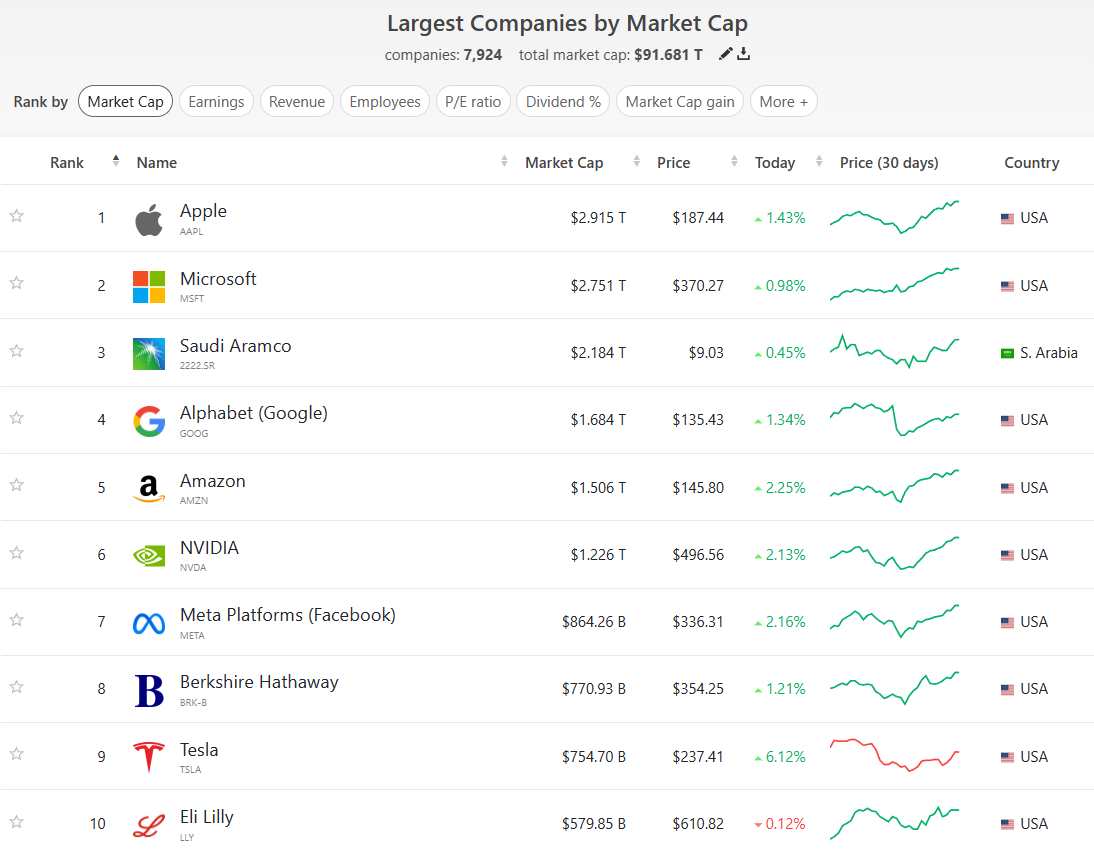Viewport: 1094px width, 851px height.
Task: Click the NVIDIA logo icon
Action: point(149,555)
